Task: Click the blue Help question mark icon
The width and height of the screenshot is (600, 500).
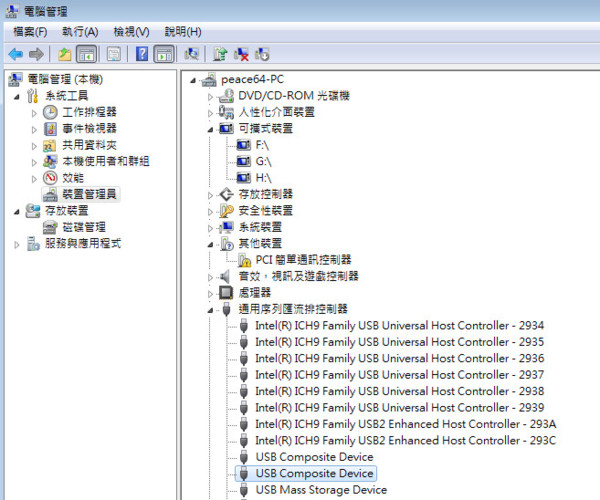Action: point(142,54)
